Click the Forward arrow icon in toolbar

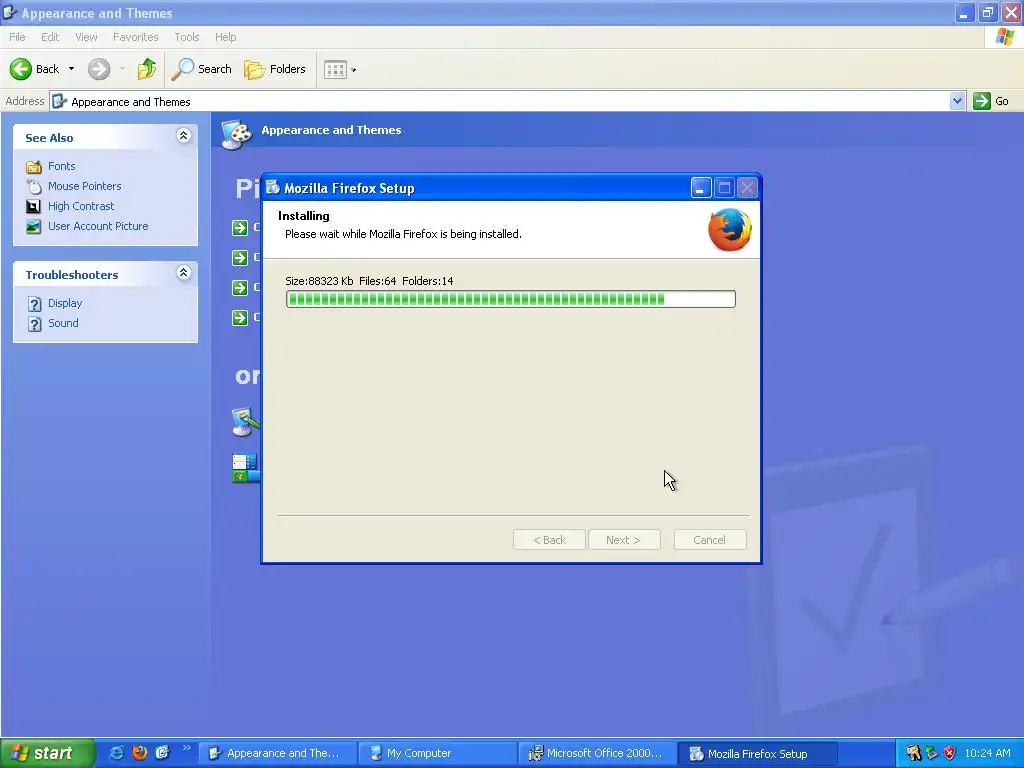[99, 69]
